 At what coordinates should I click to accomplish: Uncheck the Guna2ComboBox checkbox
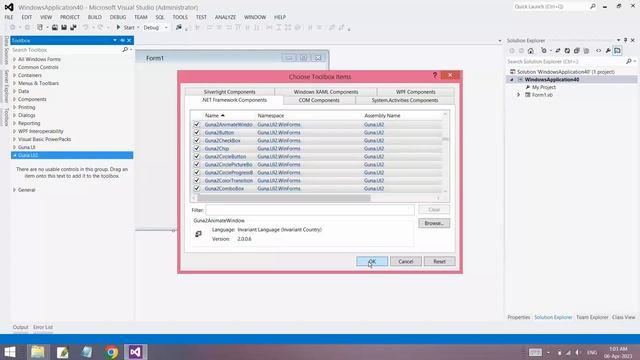pyautogui.click(x=197, y=188)
